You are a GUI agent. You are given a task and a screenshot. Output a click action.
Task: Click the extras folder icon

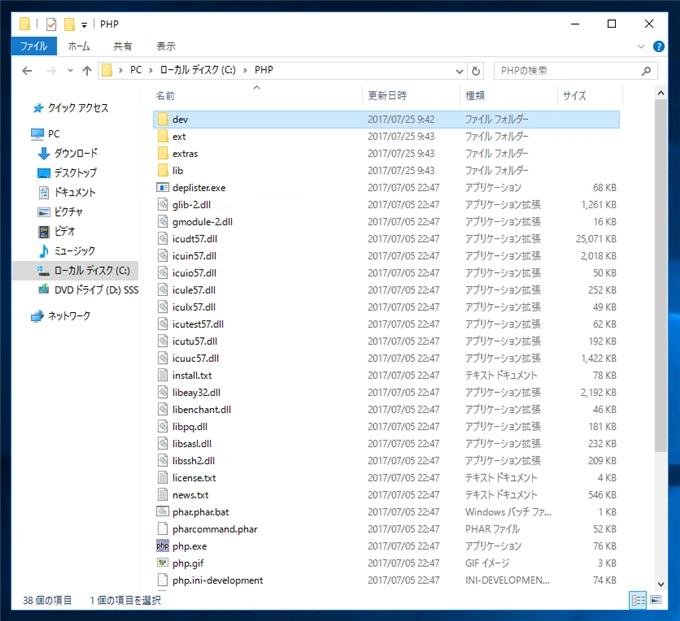163,154
